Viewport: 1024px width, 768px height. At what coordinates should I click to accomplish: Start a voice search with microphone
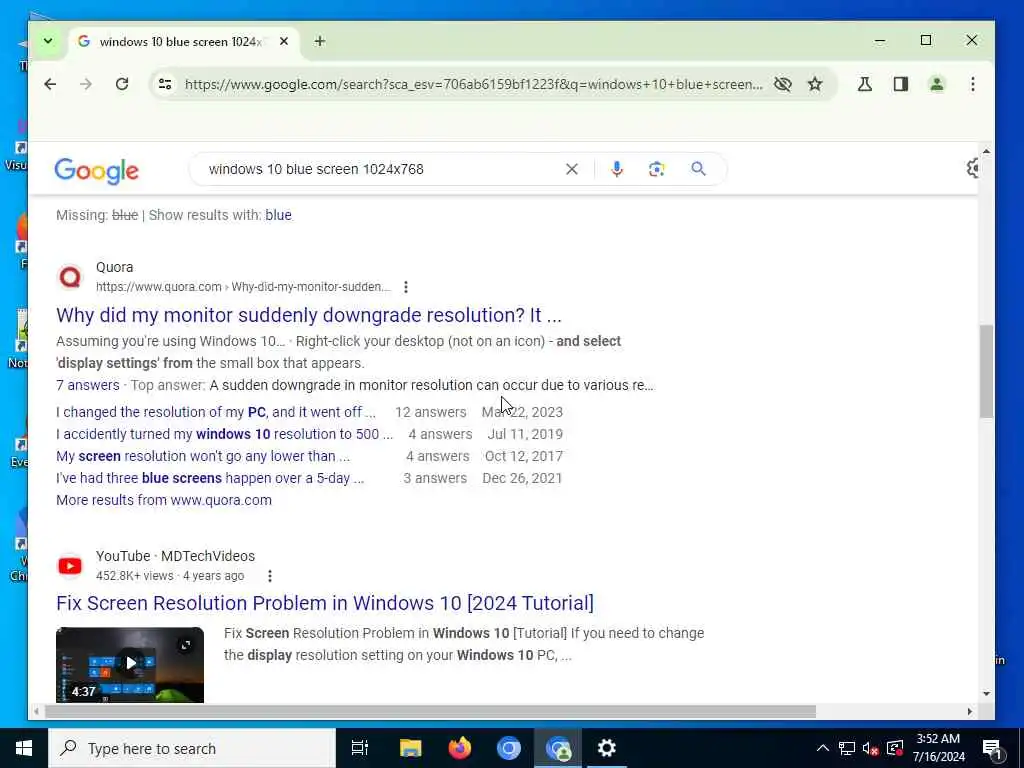tap(616, 169)
